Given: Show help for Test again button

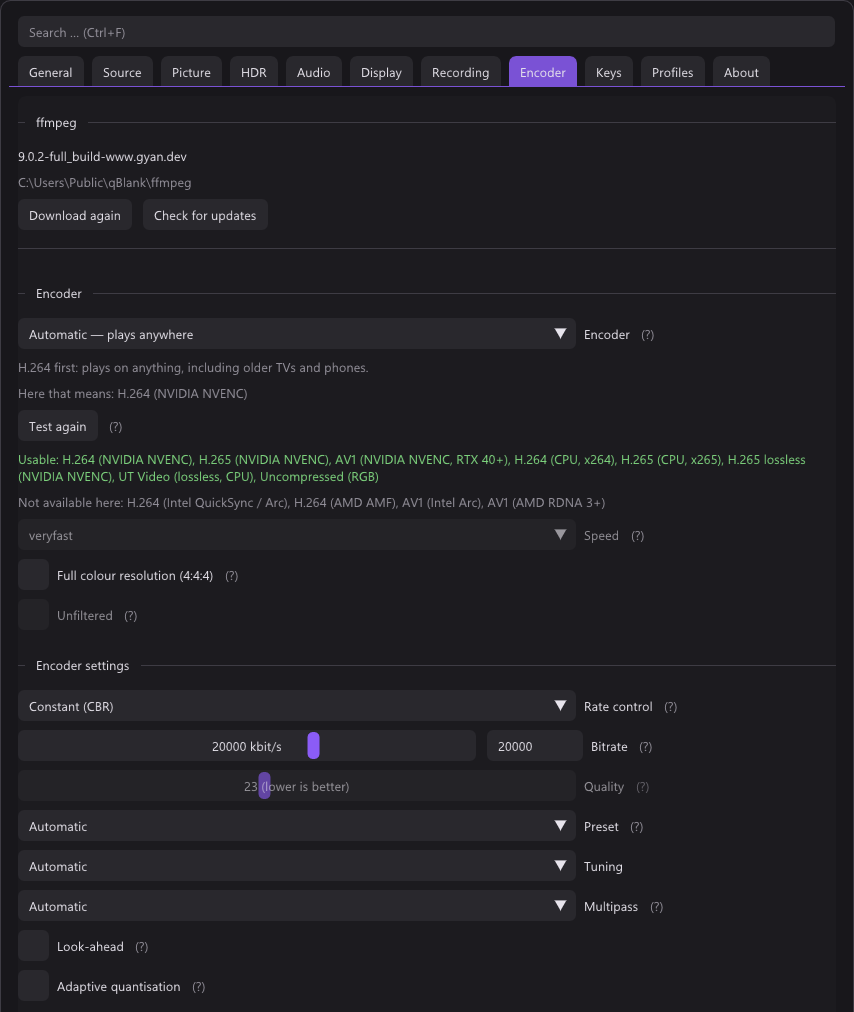Looking at the screenshot, I should (116, 427).
